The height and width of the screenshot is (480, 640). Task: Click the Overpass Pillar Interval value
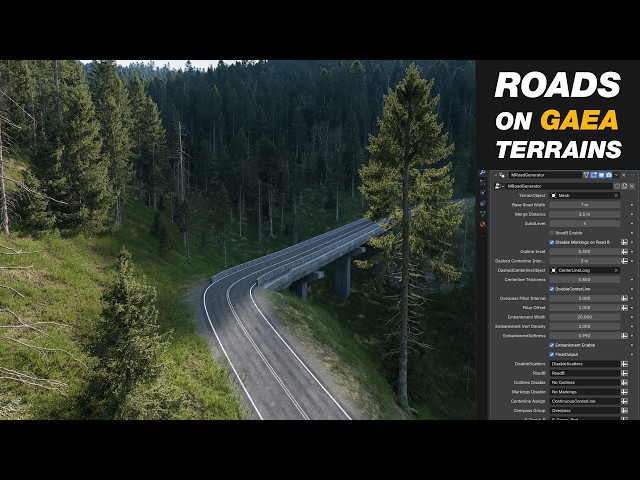(x=584, y=298)
